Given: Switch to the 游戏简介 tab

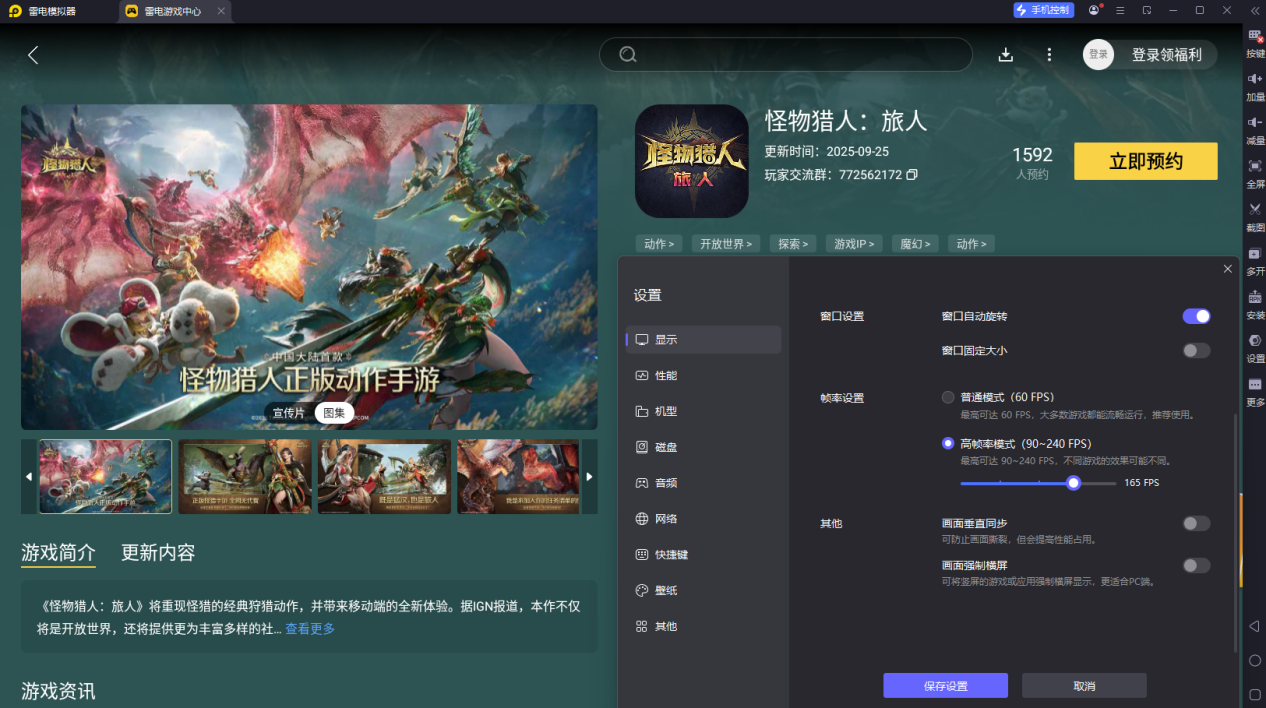Looking at the screenshot, I should pyautogui.click(x=59, y=553).
